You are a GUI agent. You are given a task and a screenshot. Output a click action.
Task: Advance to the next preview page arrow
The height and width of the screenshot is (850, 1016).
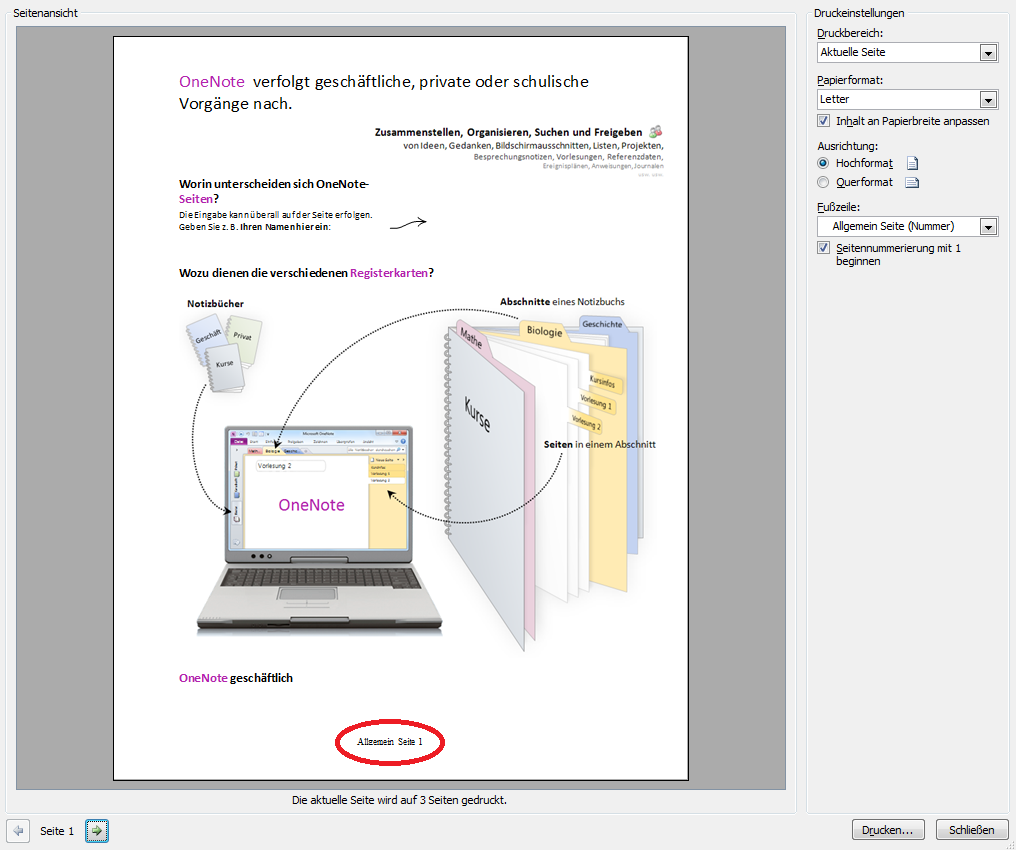pyautogui.click(x=97, y=831)
